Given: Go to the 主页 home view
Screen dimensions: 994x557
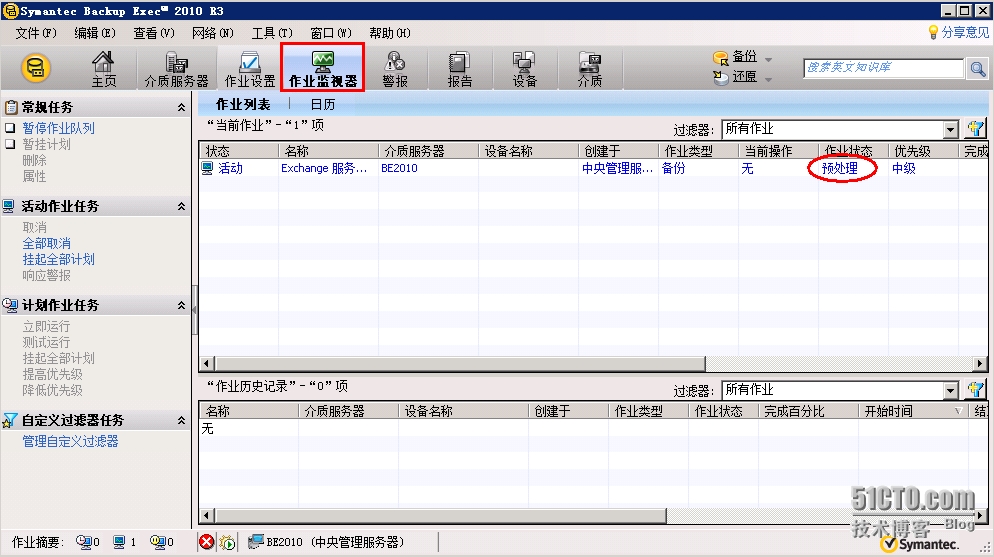Looking at the screenshot, I should [x=103, y=68].
